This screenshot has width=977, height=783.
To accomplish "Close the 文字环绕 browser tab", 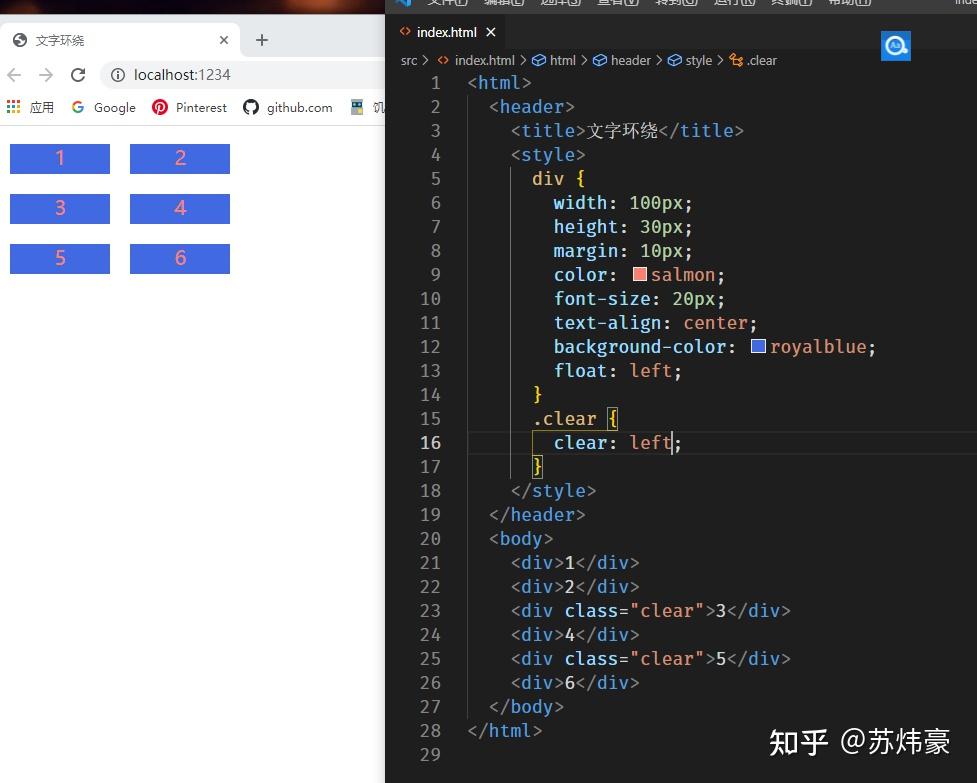I will (x=224, y=40).
